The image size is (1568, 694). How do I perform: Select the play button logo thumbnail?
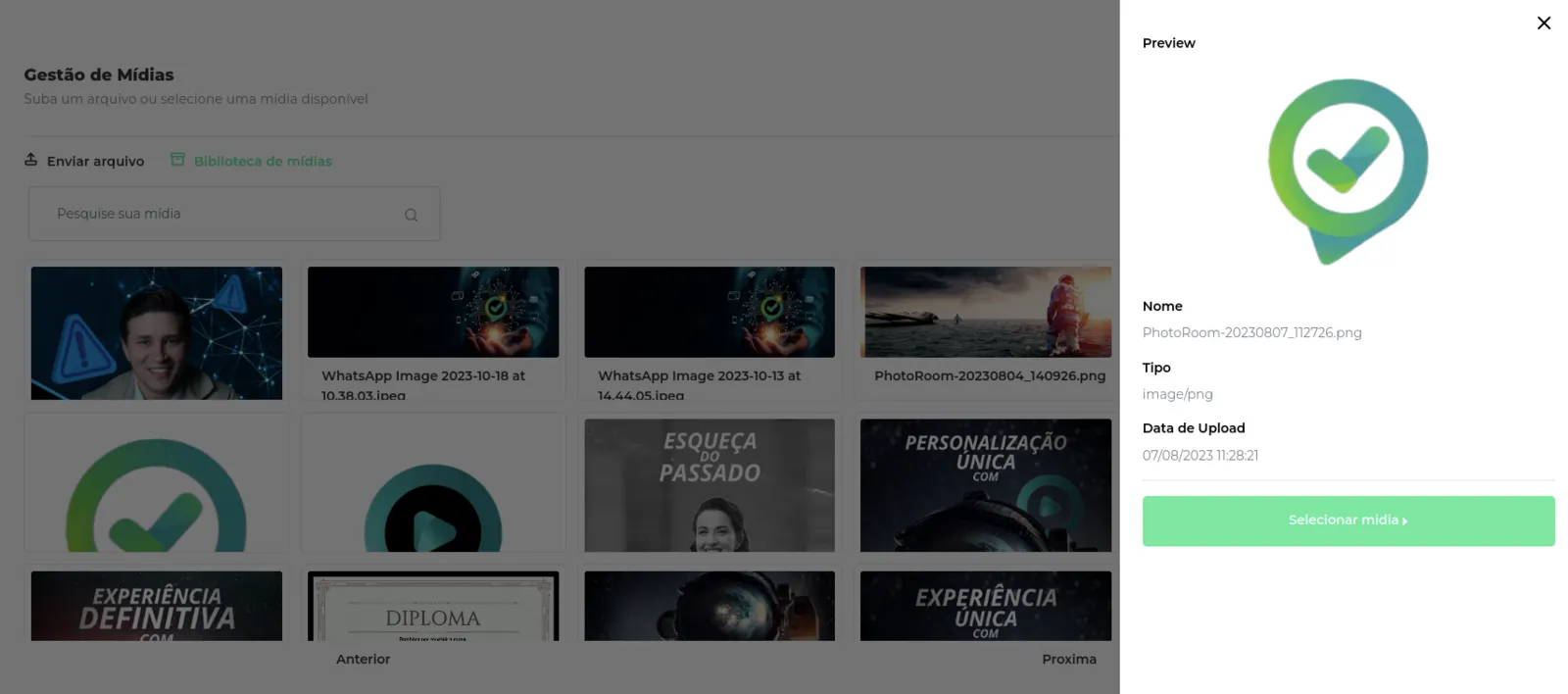pyautogui.click(x=433, y=485)
